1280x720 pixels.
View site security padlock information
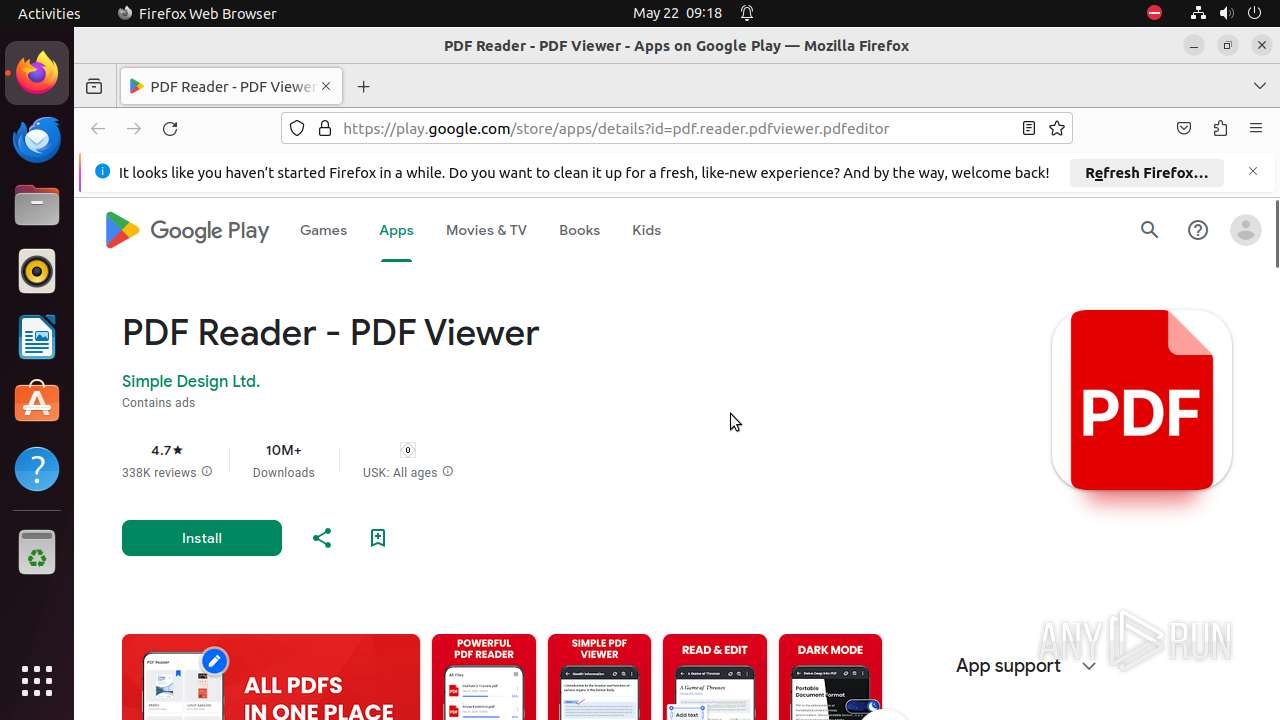click(324, 128)
